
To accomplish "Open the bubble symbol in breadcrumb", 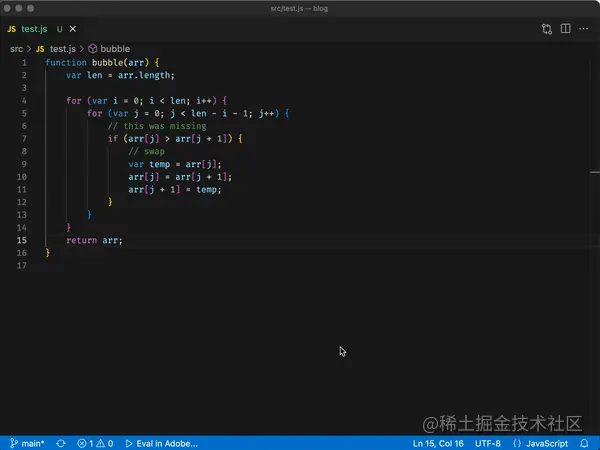I will coord(114,48).
